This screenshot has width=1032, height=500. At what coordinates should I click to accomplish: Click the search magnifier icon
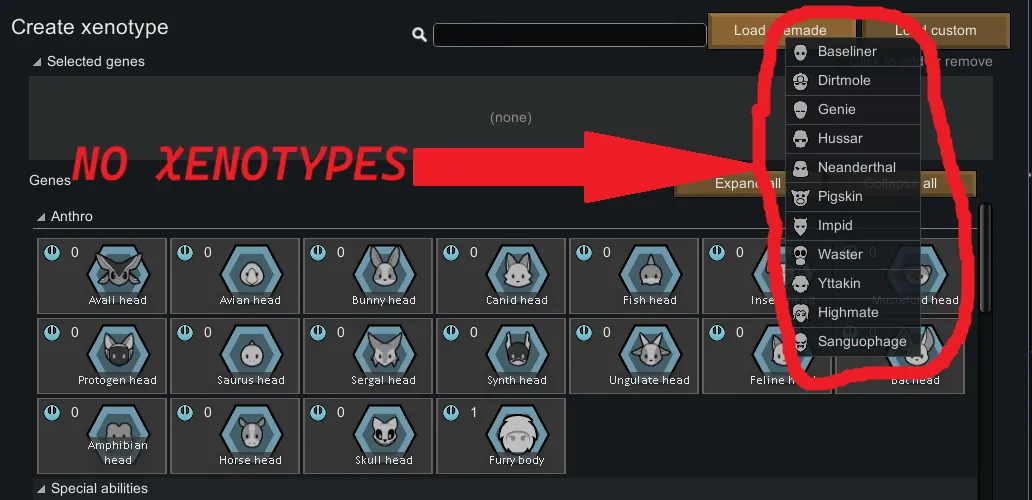coord(419,34)
